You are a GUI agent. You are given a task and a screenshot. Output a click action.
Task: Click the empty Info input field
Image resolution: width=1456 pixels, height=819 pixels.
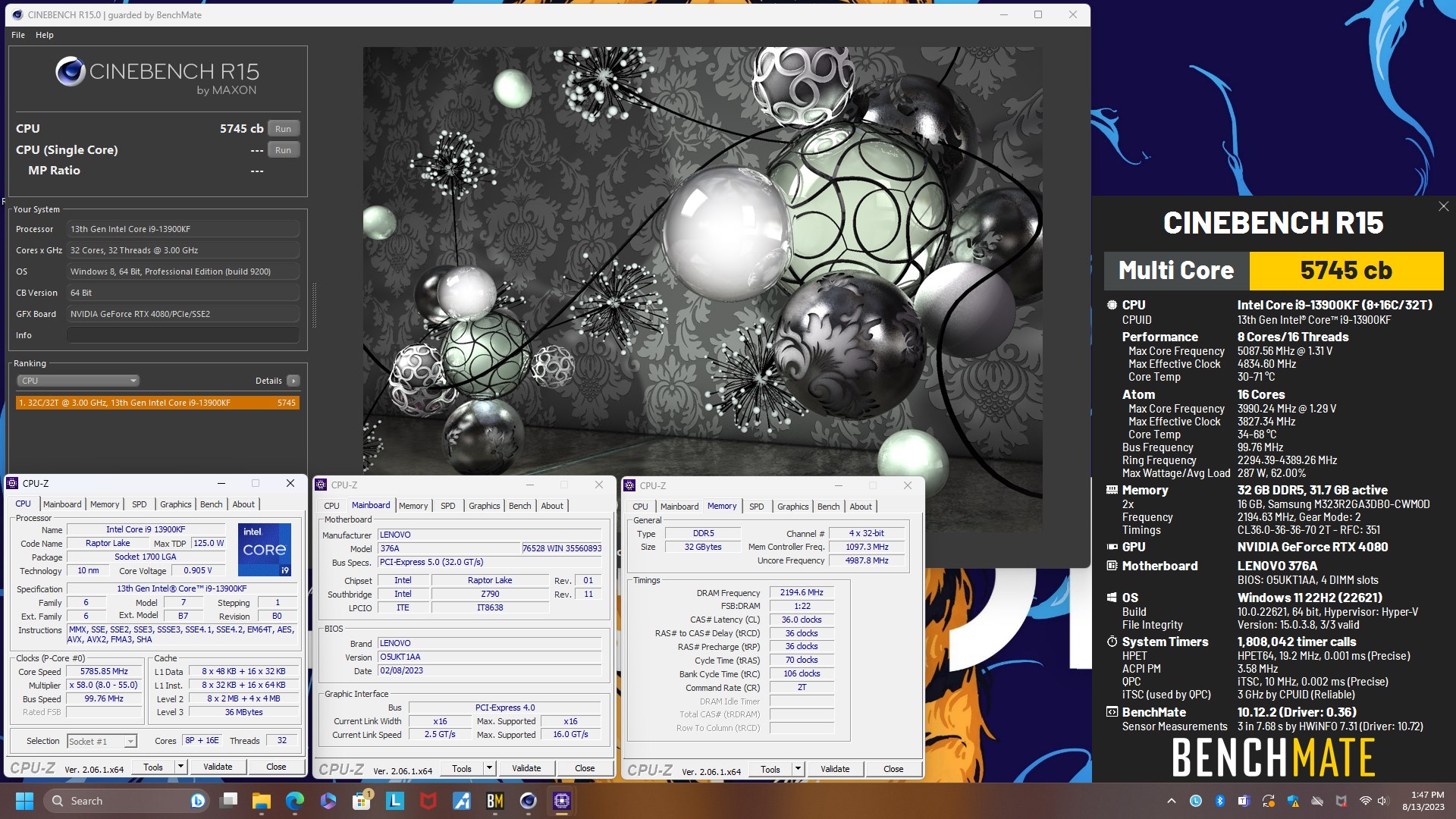(x=183, y=335)
